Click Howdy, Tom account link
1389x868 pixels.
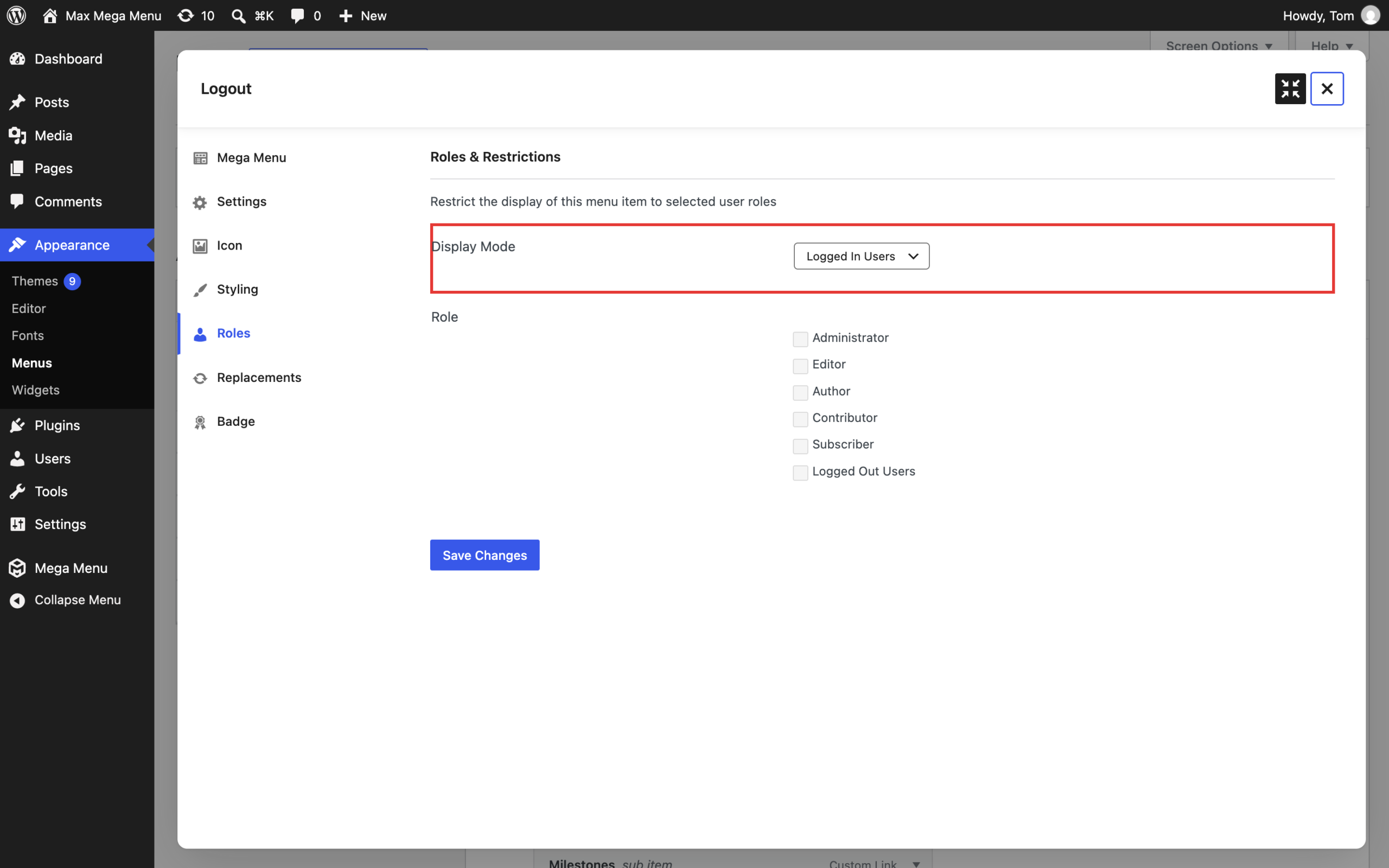point(1318,16)
